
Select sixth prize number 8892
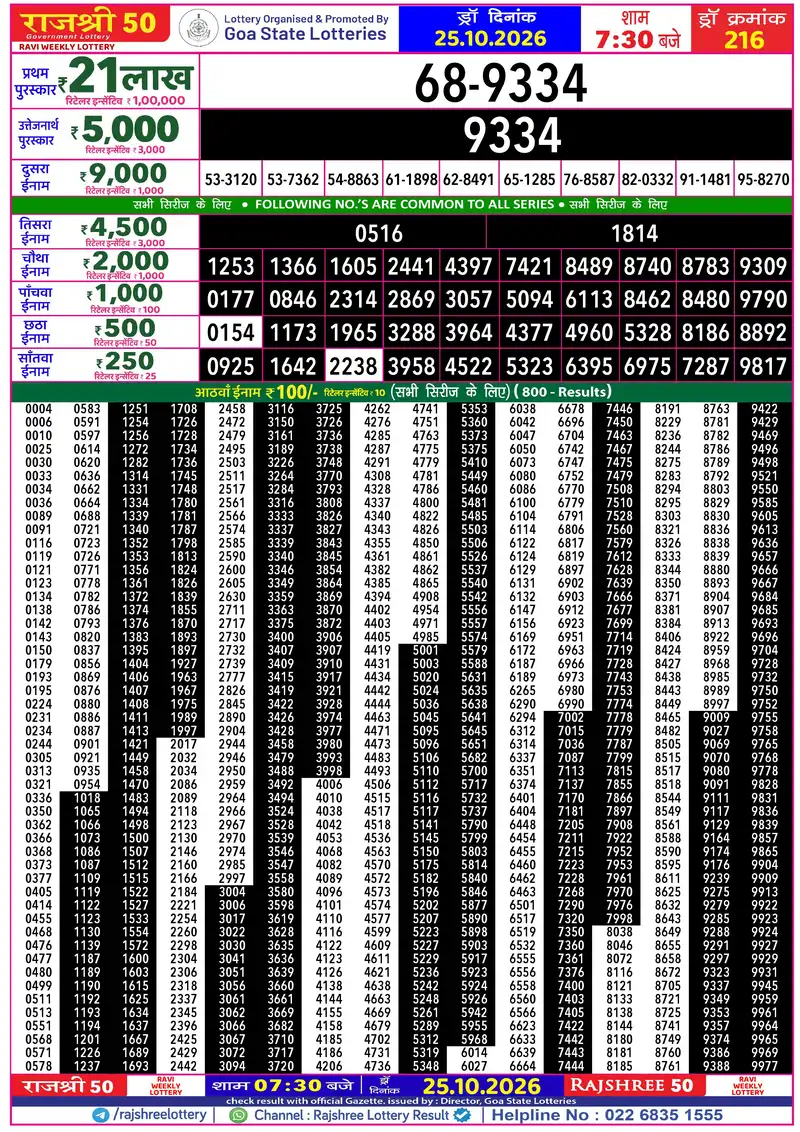point(762,333)
